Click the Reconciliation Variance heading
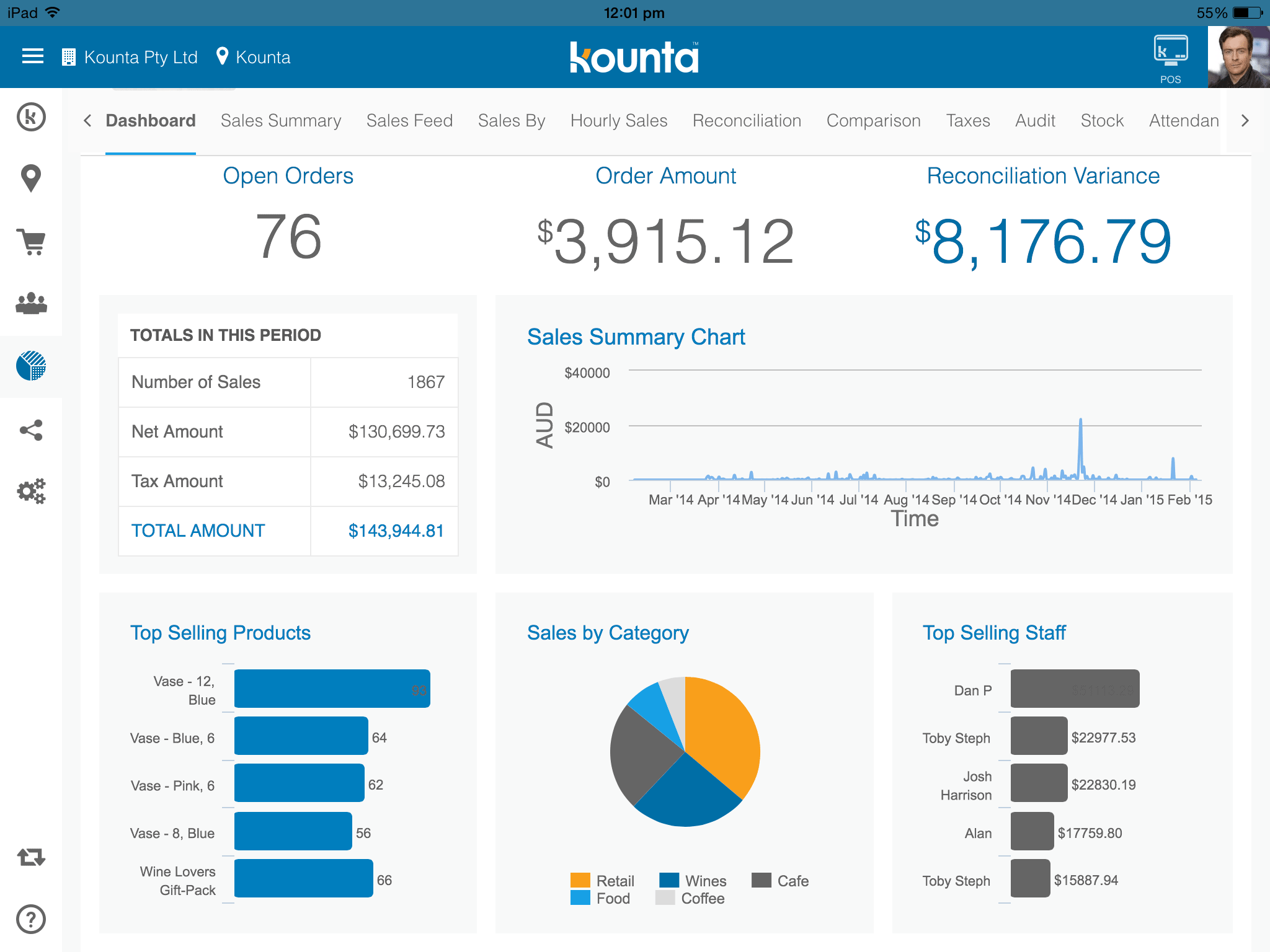Image resolution: width=1270 pixels, height=952 pixels. (1043, 176)
